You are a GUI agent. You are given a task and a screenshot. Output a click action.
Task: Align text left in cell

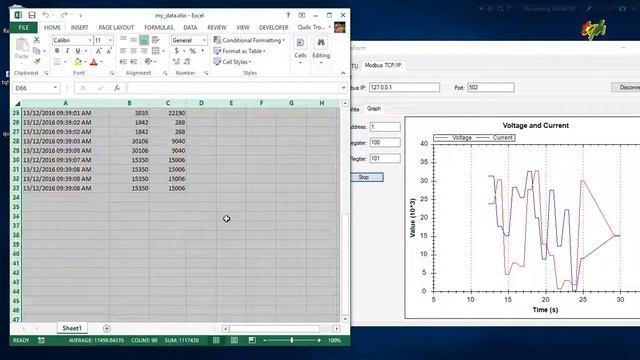[123, 51]
